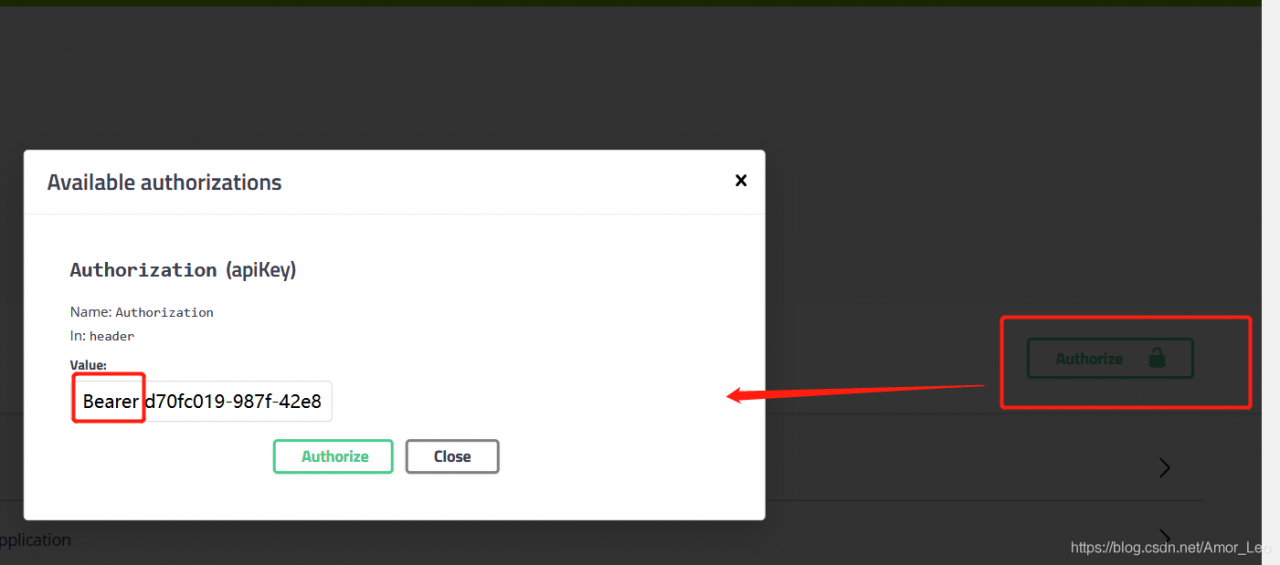Click the Authorization value input field
Viewport: 1280px width, 565px height.
202,401
